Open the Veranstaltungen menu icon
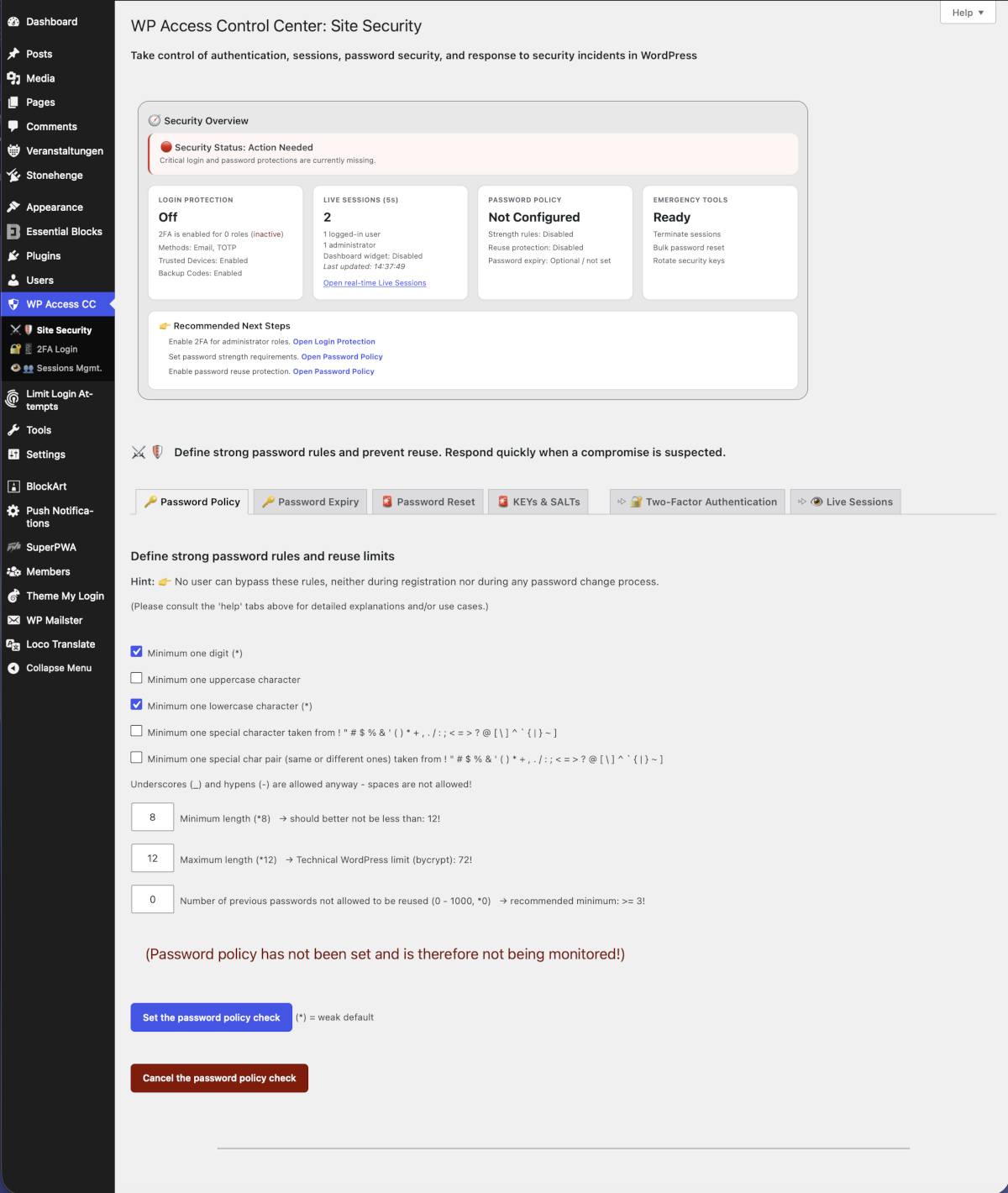 click(x=13, y=150)
